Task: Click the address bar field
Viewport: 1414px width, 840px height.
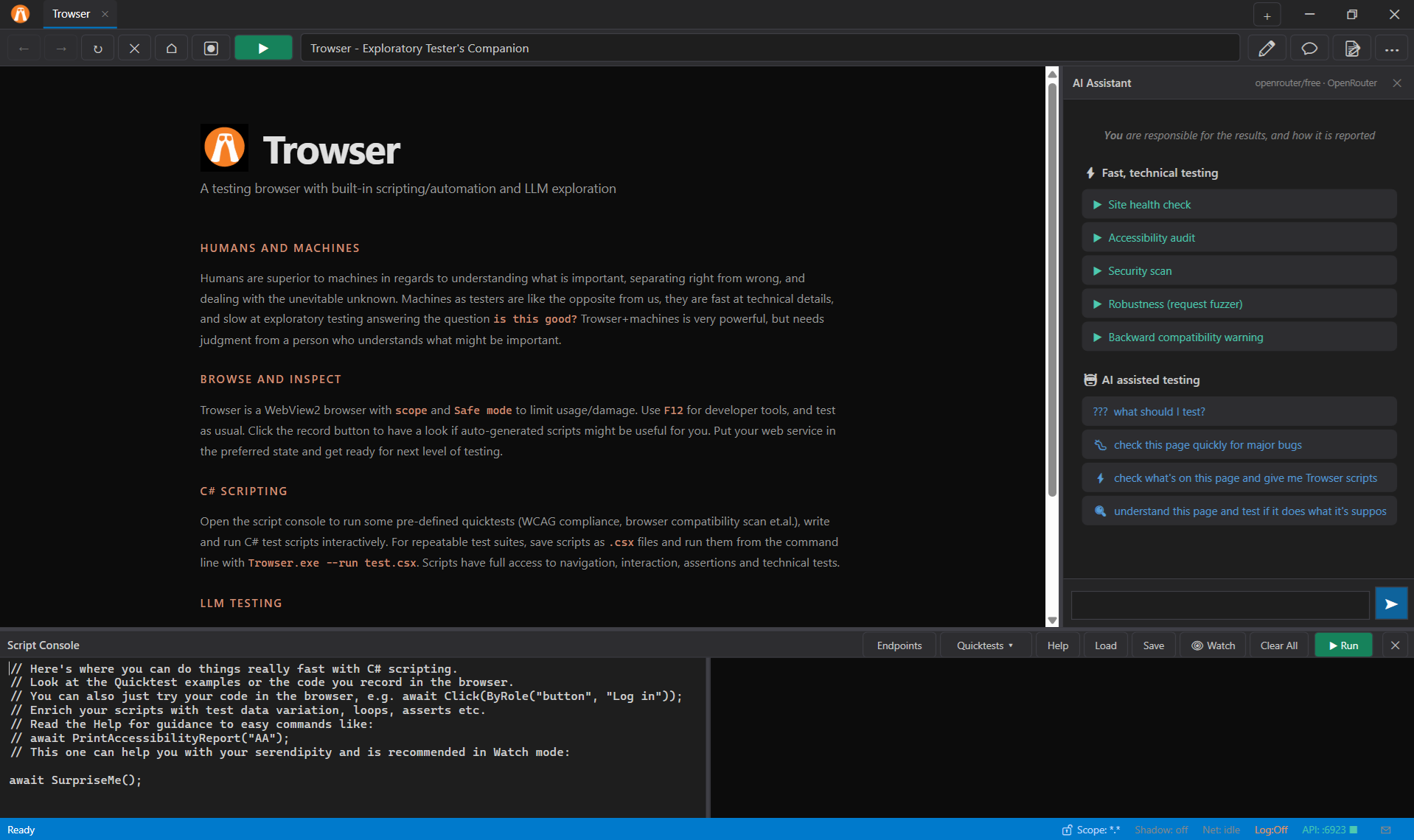Action: click(770, 49)
